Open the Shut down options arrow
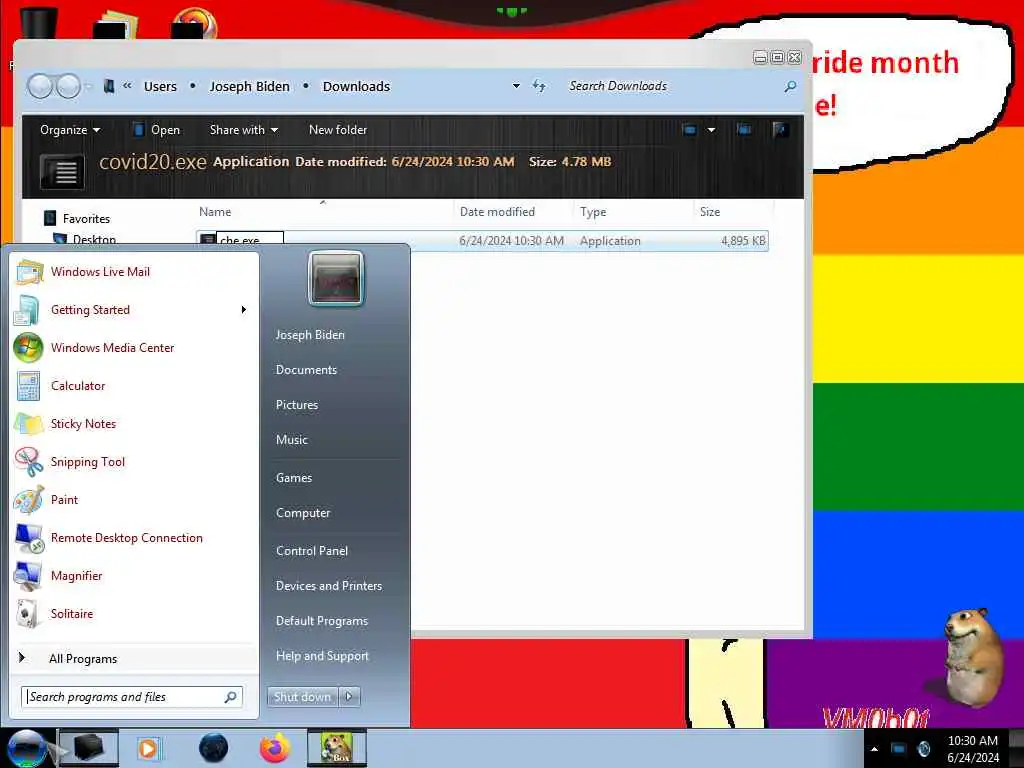Image resolution: width=1024 pixels, height=768 pixels. (349, 696)
